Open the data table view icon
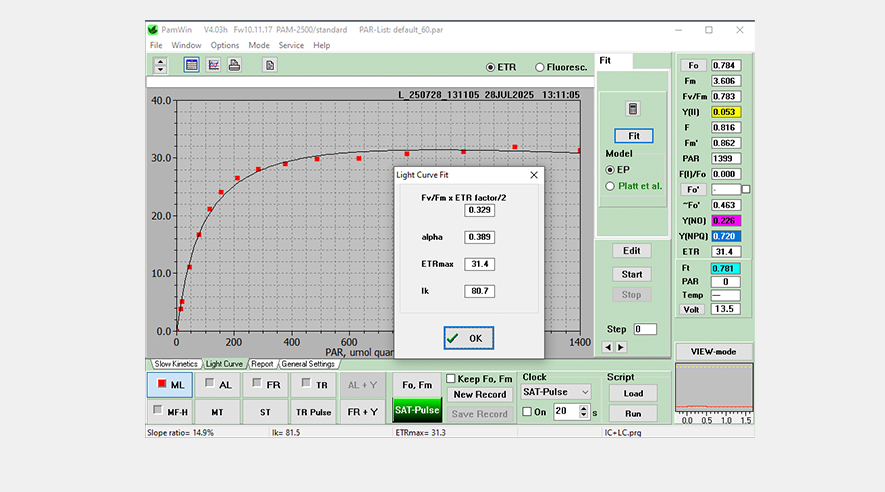 point(191,65)
